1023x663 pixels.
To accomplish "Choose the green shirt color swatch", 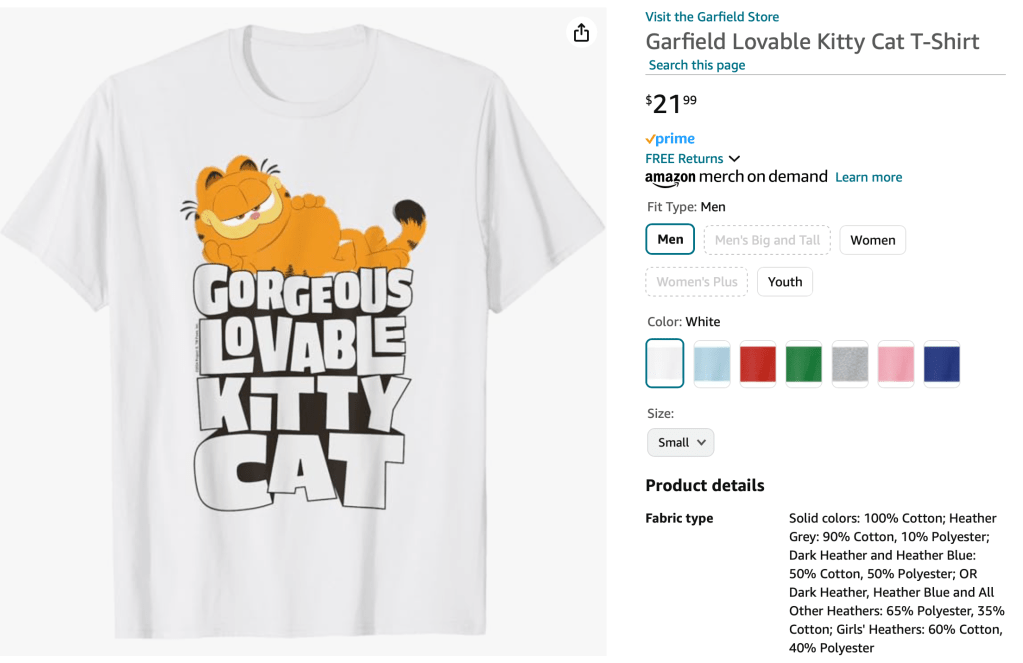I will 804,363.
